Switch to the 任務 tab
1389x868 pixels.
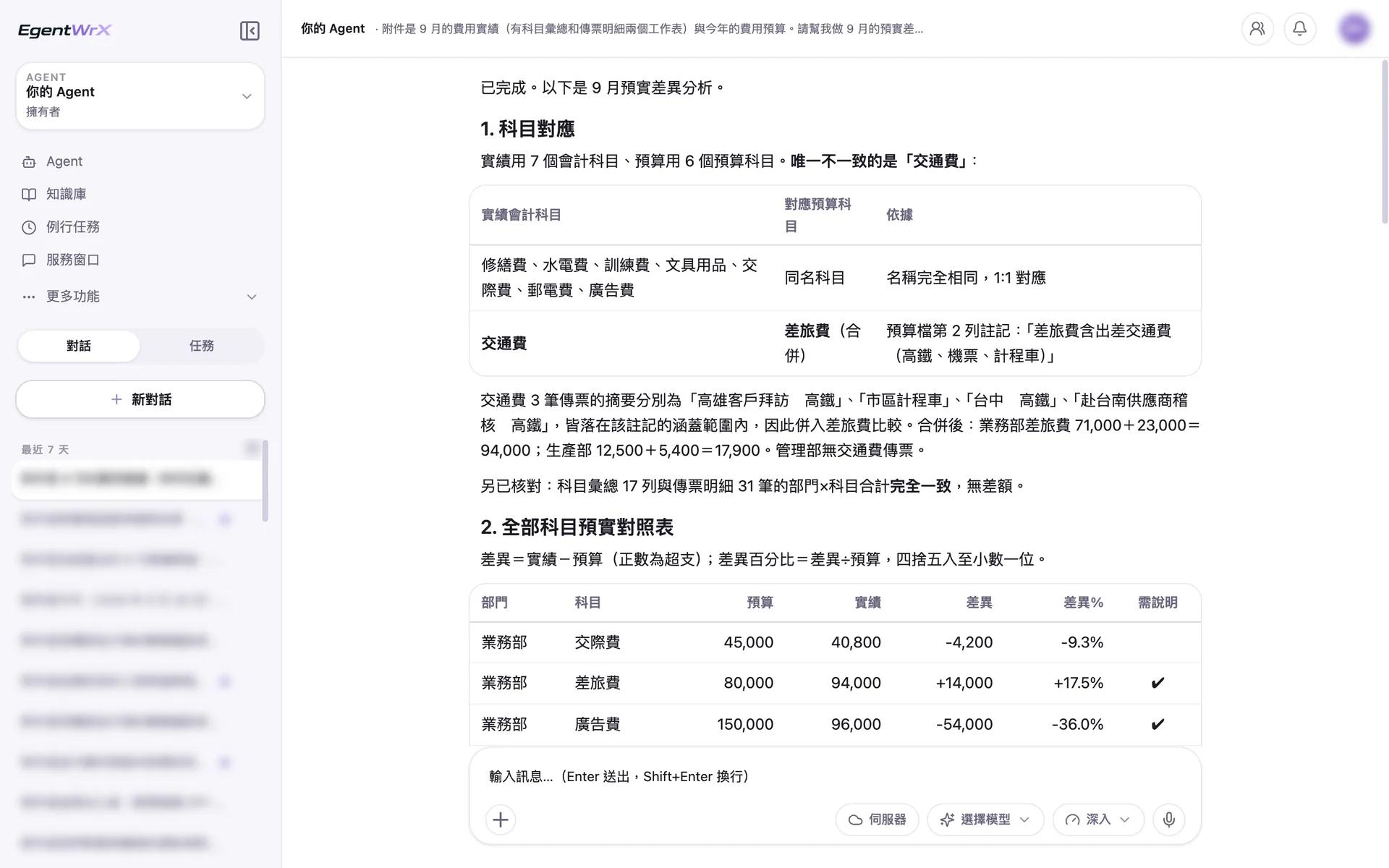pyautogui.click(x=202, y=346)
